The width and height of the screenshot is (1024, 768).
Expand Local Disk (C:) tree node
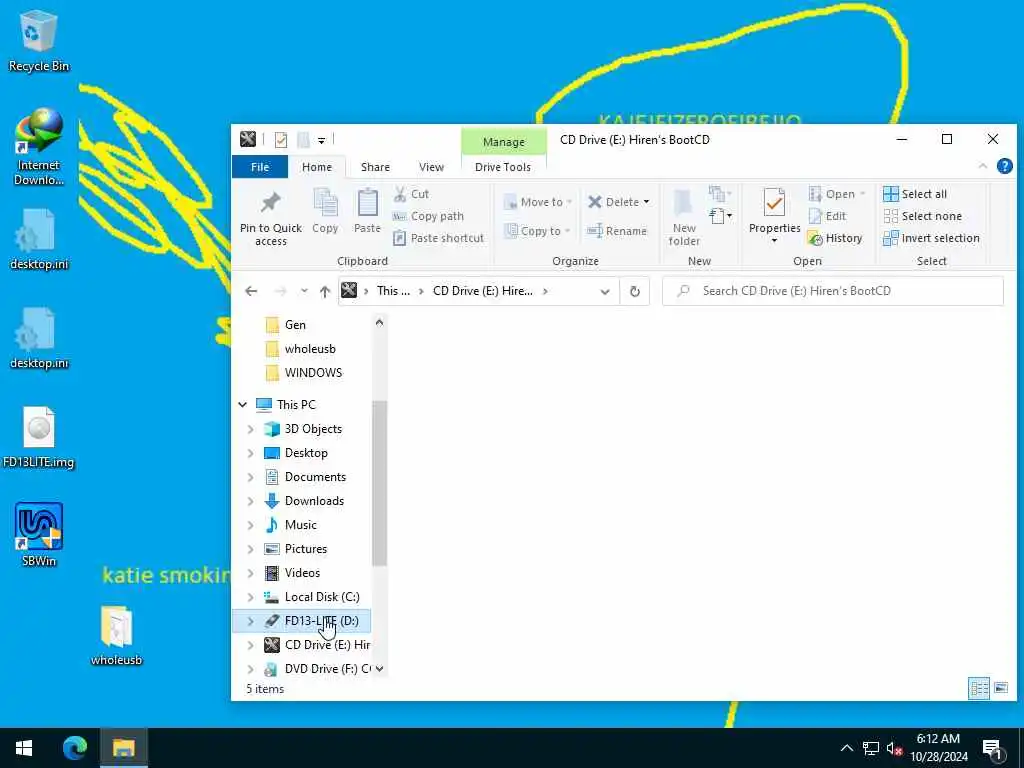251,598
